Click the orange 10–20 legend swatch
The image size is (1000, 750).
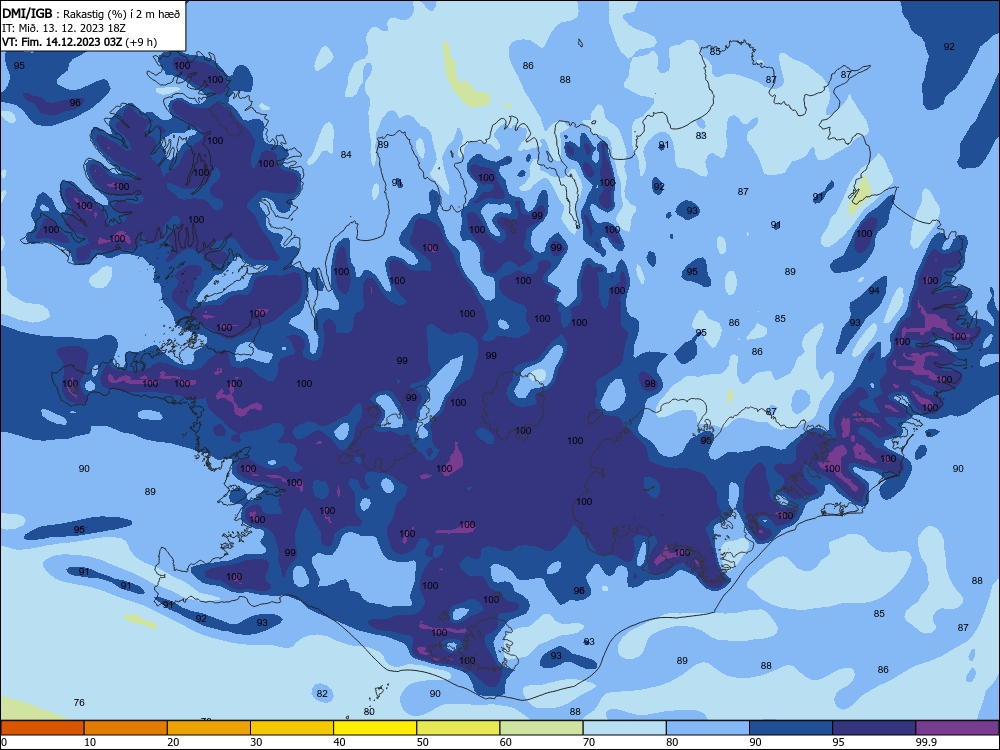point(126,728)
